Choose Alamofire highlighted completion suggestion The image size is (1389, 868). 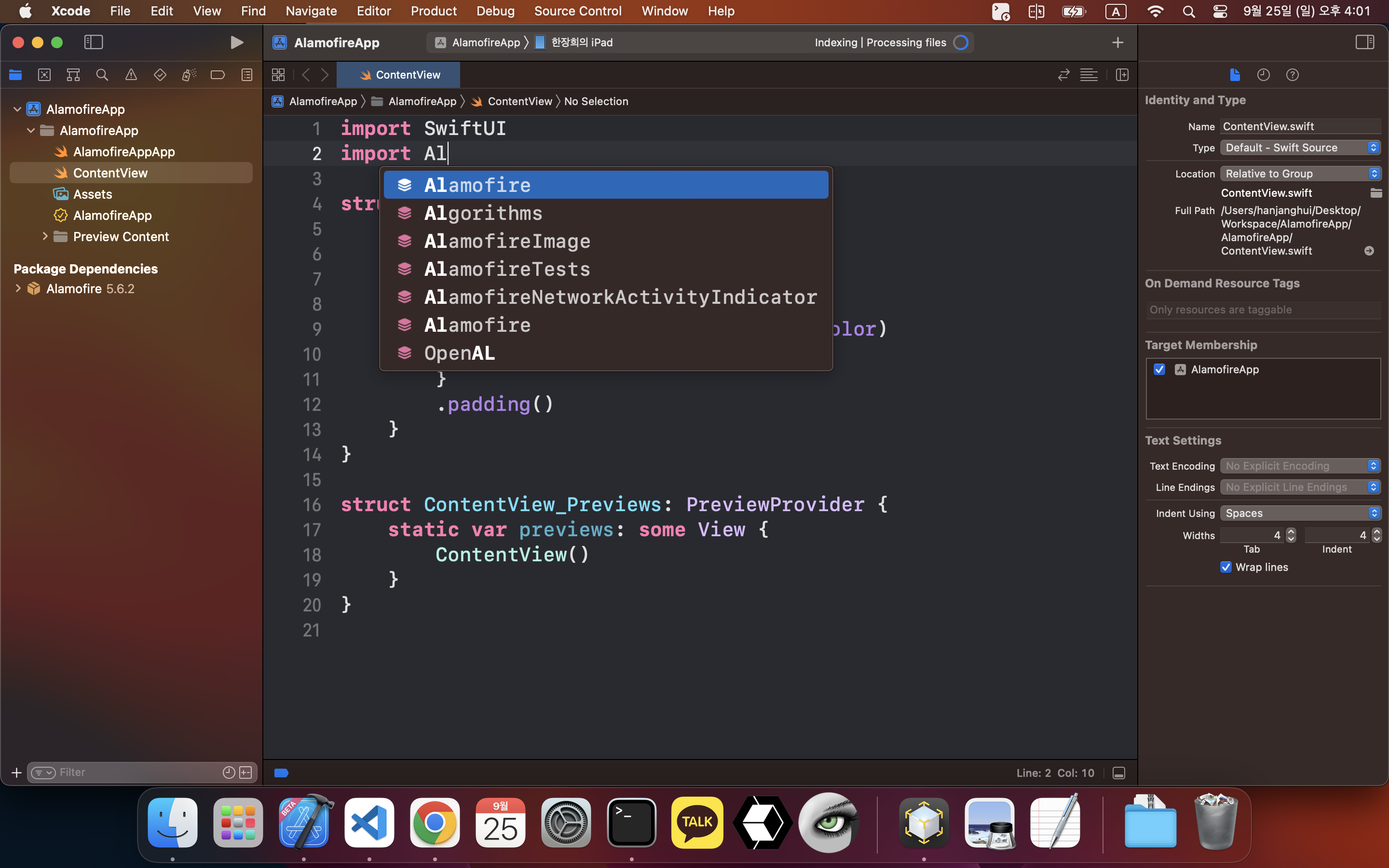pos(606,185)
